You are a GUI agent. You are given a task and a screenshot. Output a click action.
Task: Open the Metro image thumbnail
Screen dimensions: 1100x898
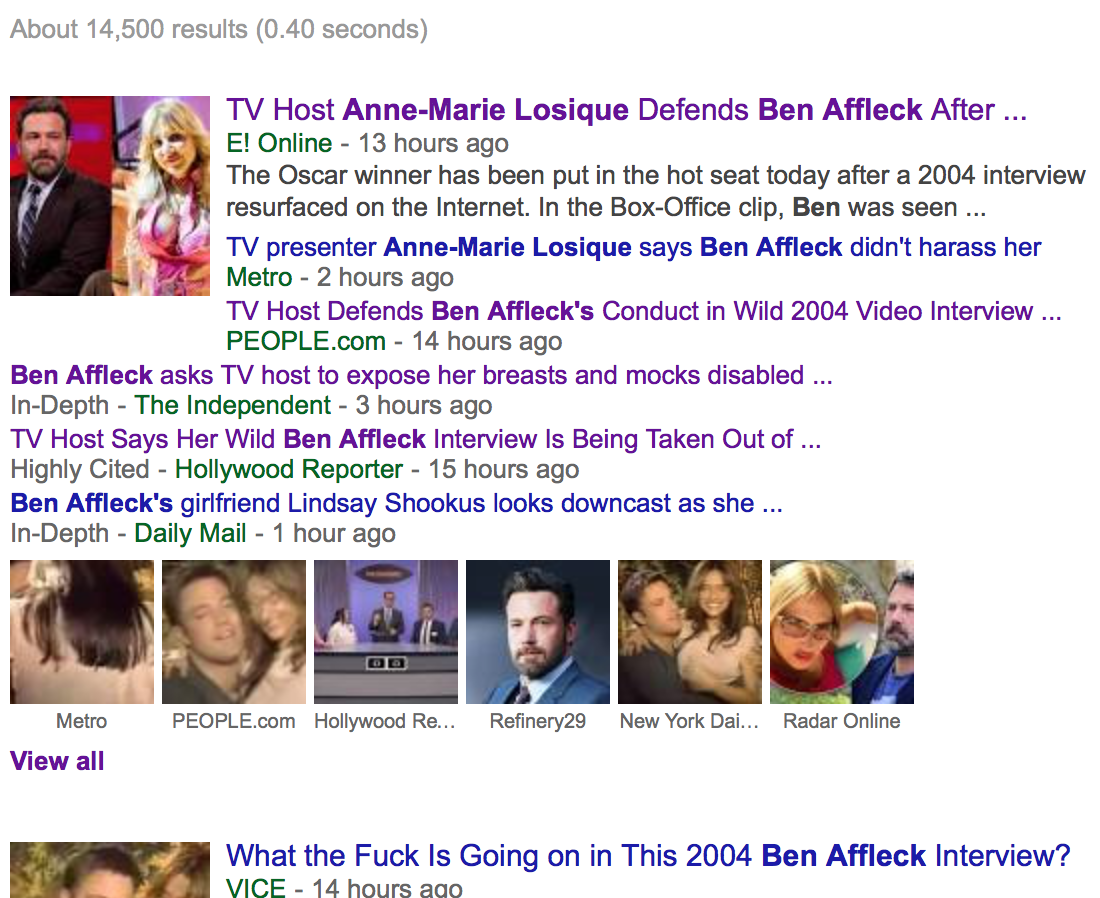82,631
